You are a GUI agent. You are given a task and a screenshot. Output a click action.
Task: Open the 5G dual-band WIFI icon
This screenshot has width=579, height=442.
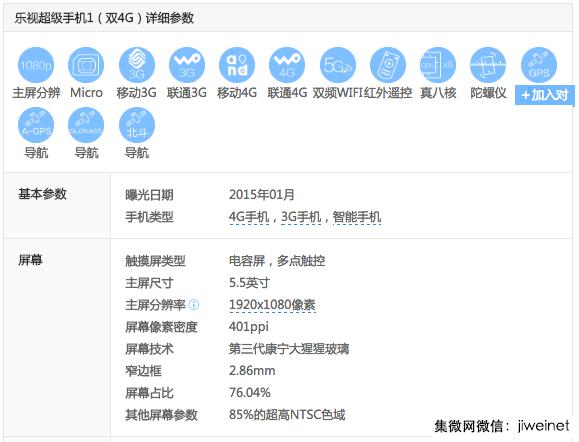coord(338,65)
